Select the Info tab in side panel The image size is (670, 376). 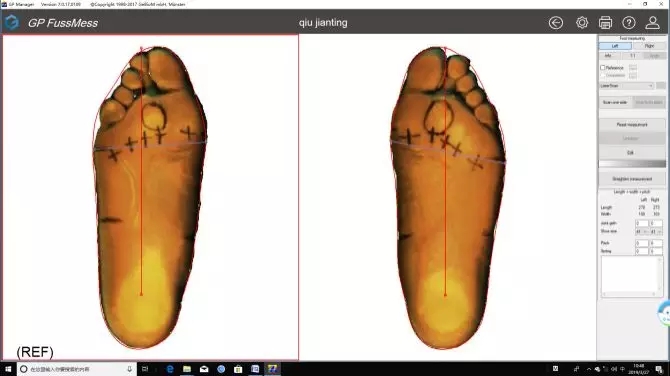(x=608, y=56)
